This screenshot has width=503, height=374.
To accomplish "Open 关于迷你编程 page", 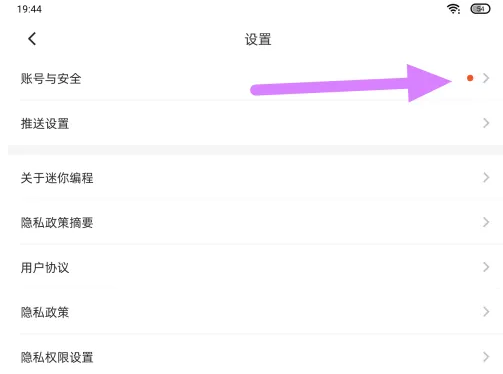I will tap(255, 178).
